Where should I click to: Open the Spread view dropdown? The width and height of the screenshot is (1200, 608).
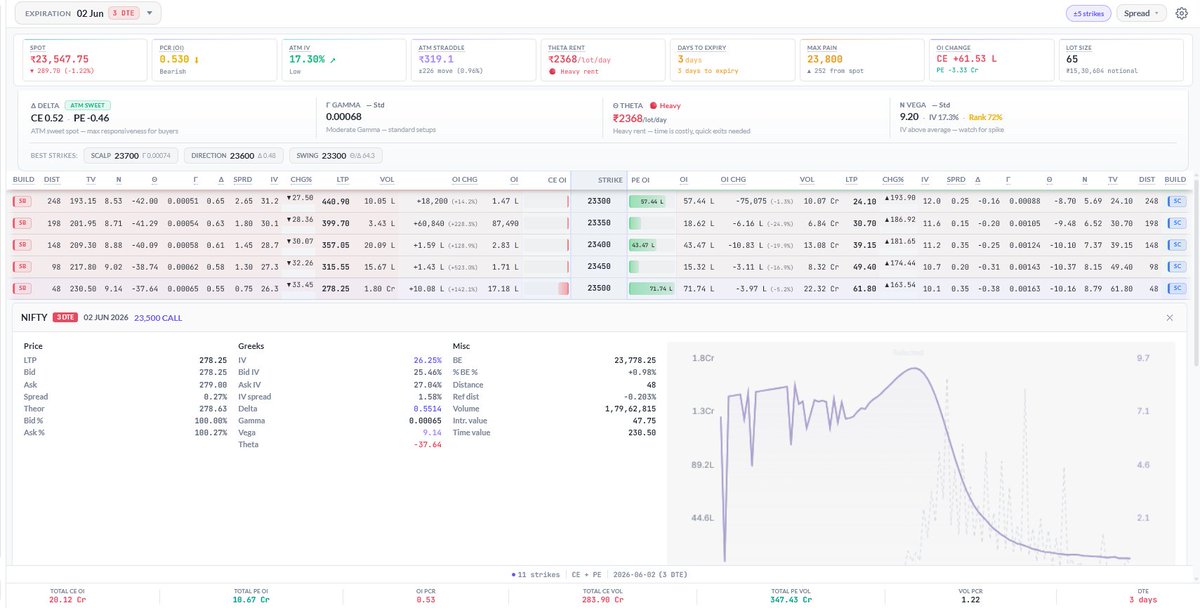coord(1140,14)
